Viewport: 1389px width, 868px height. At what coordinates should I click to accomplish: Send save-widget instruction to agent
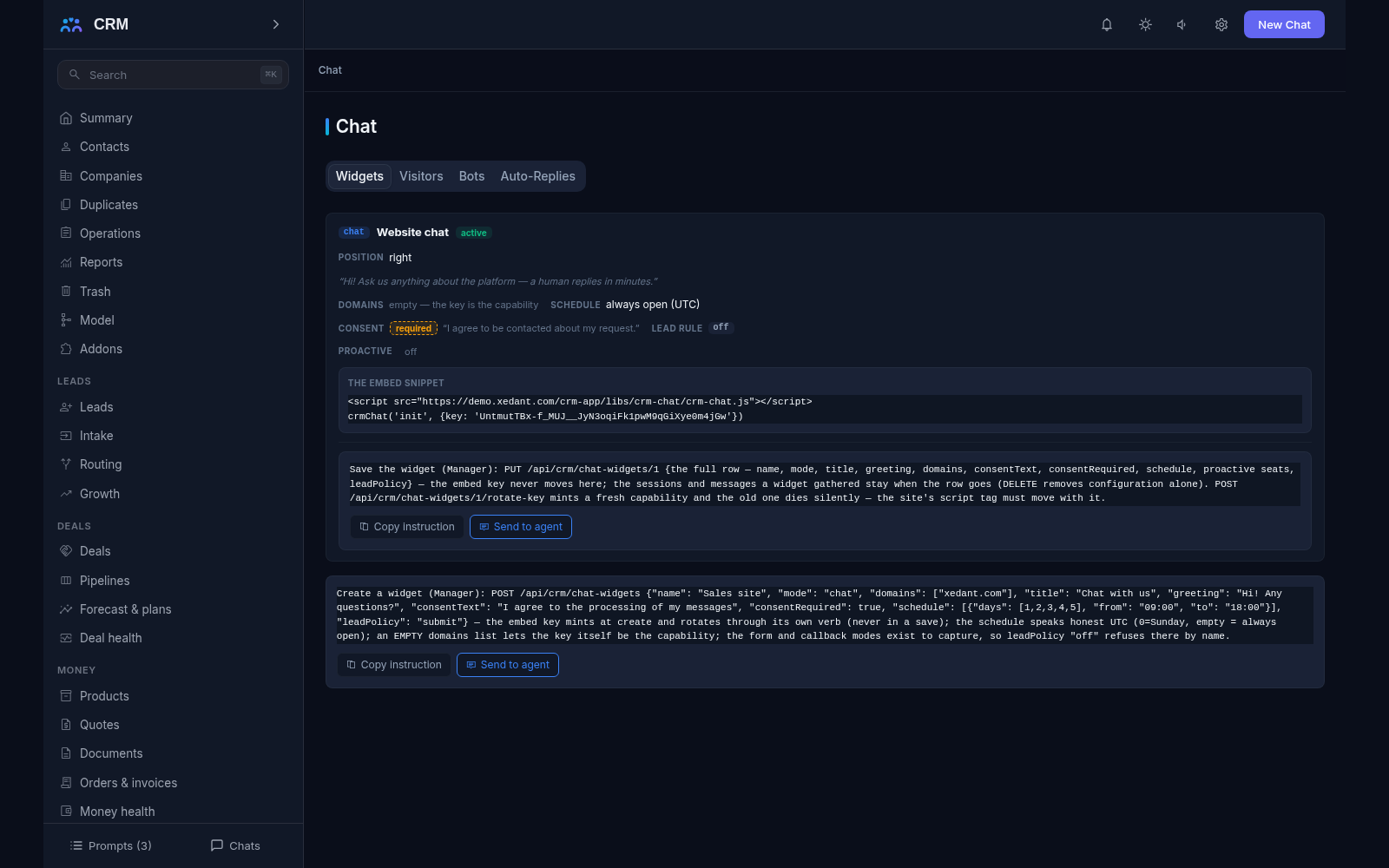pos(521,527)
